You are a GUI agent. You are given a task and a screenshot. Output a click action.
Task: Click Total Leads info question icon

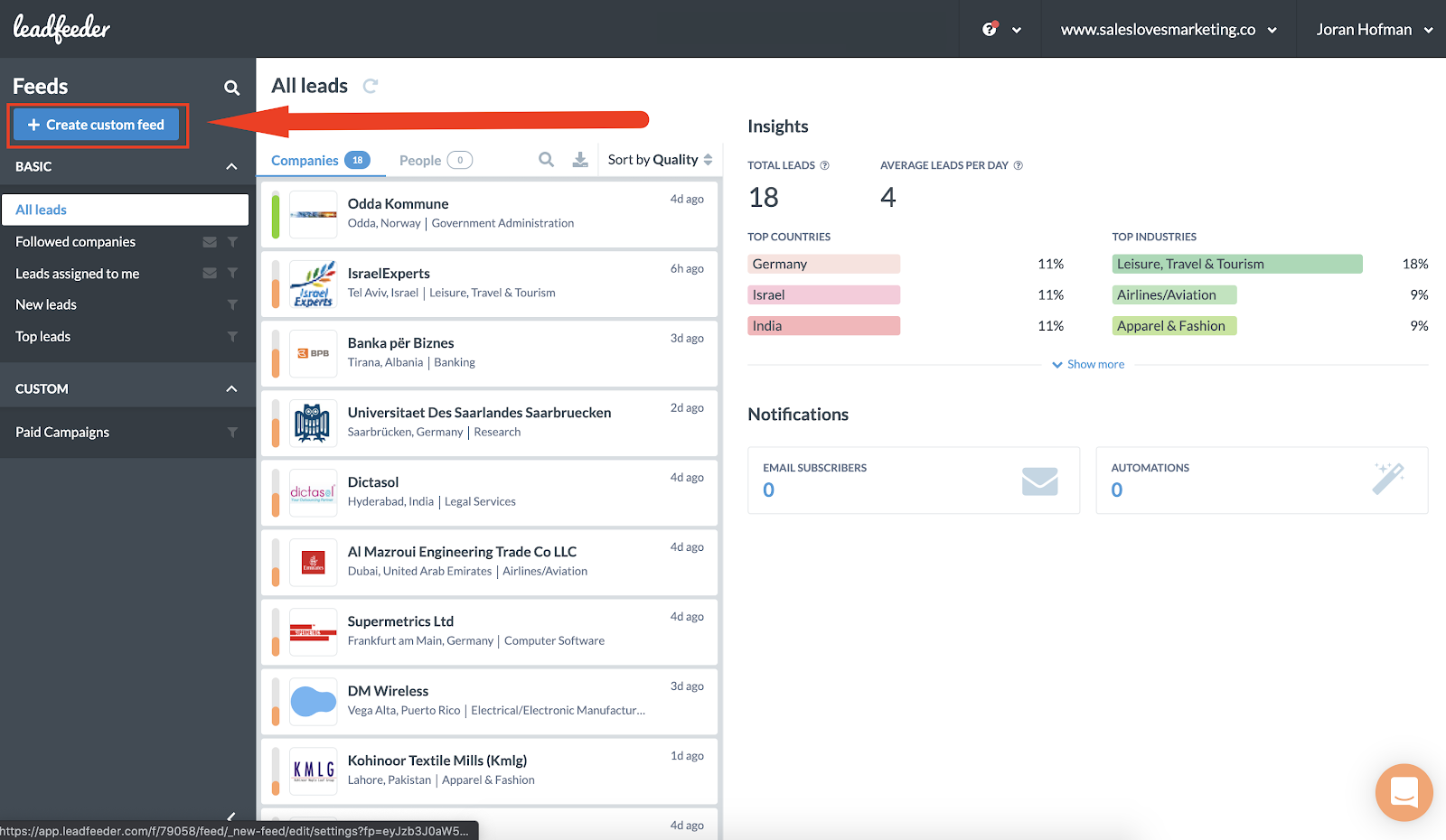[824, 165]
